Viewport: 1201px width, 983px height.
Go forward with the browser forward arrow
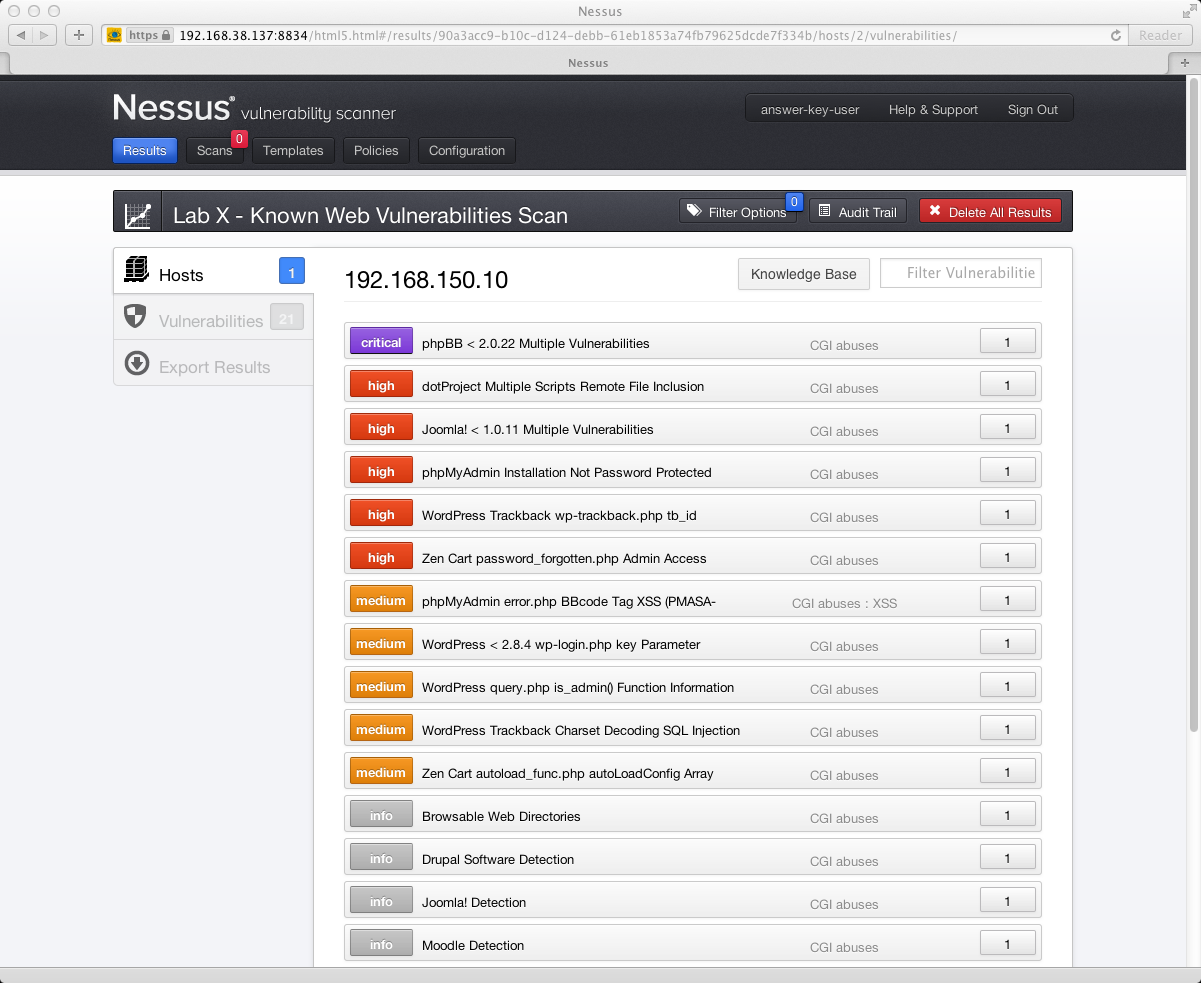(x=46, y=35)
